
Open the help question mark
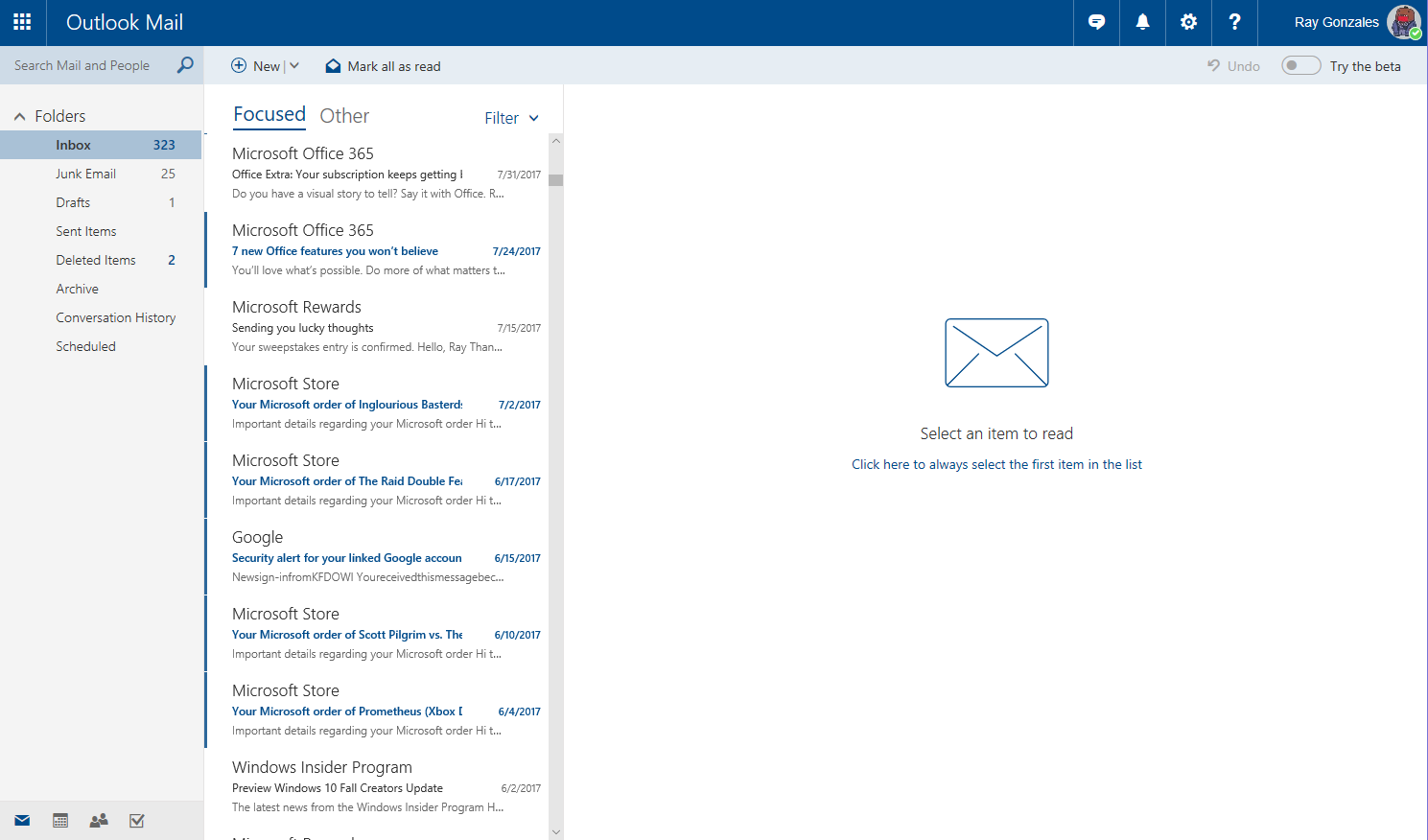(1234, 22)
